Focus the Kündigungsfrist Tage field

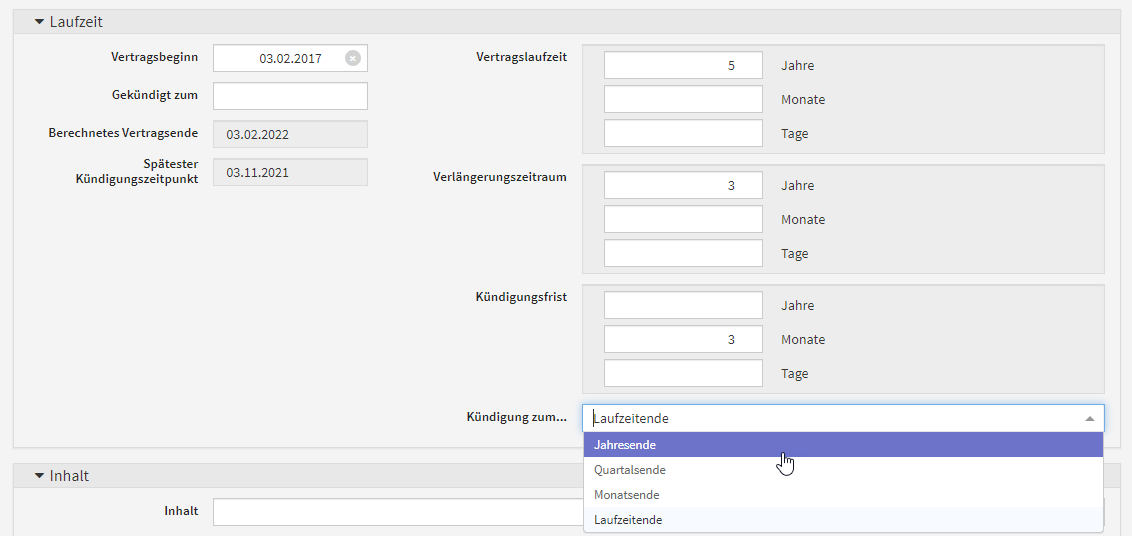683,374
